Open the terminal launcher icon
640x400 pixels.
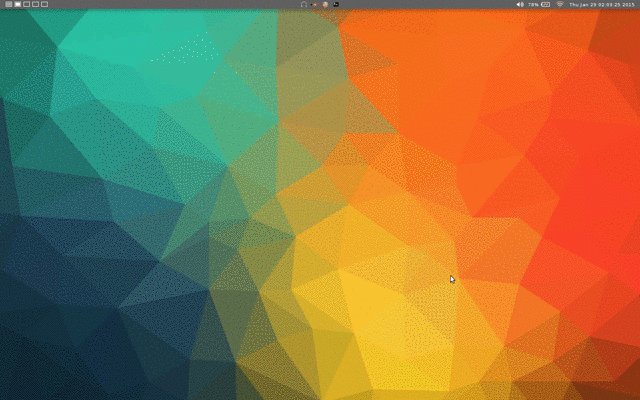336,4
